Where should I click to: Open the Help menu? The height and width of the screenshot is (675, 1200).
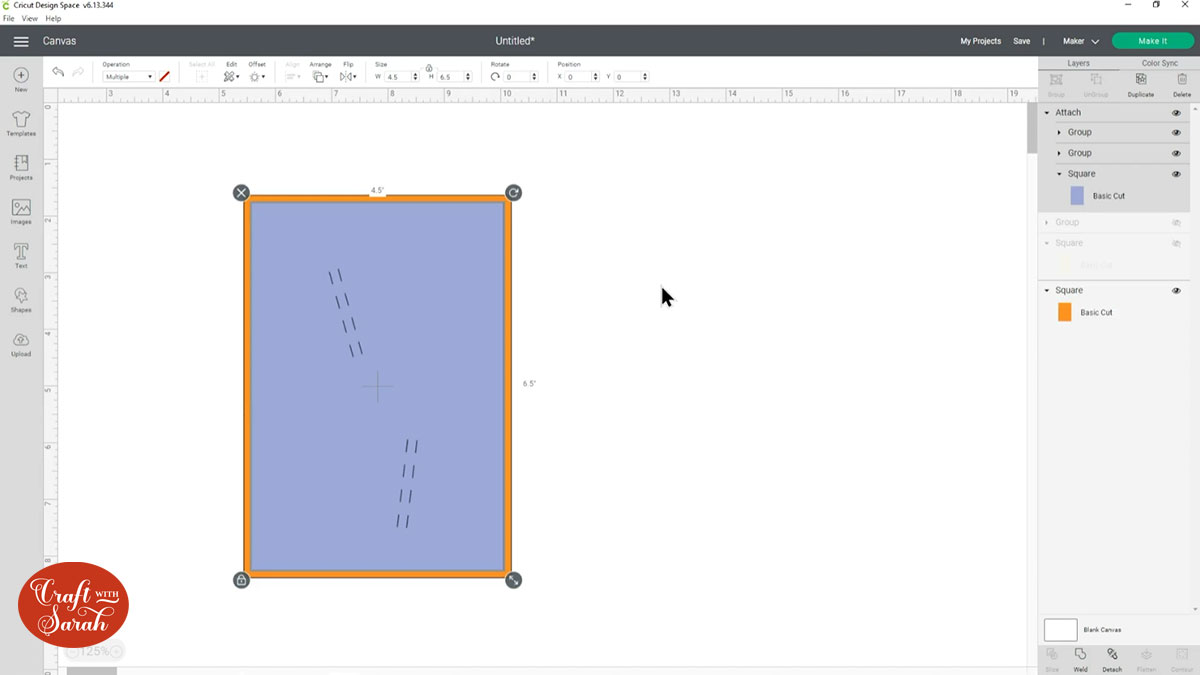point(53,18)
